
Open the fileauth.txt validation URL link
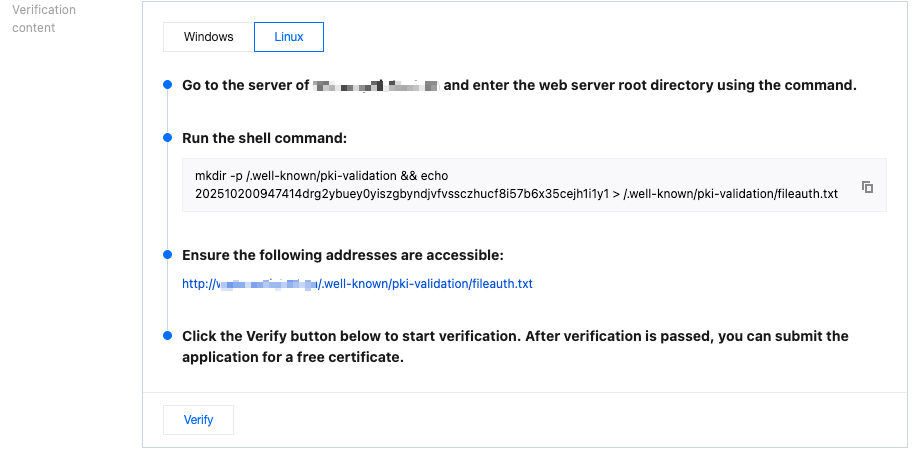pos(357,284)
